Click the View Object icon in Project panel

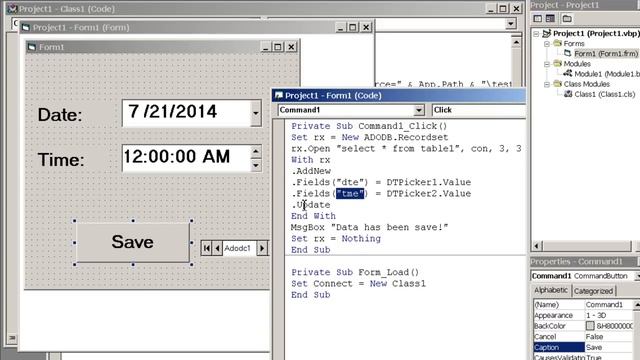pos(550,18)
